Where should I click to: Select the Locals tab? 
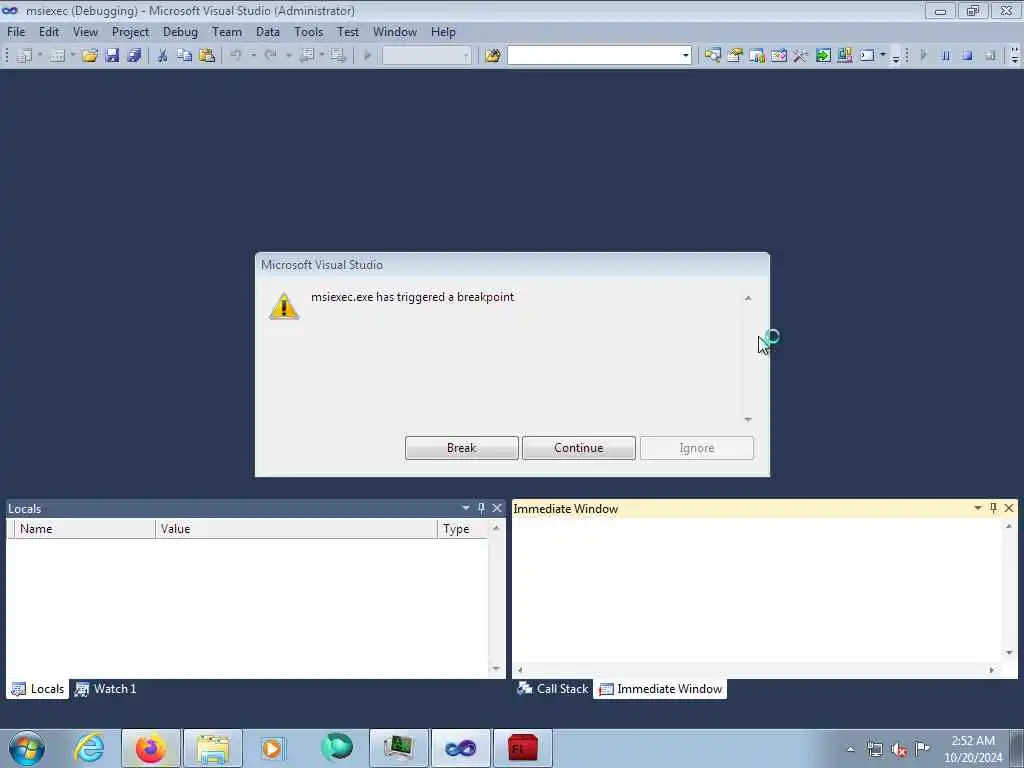38,689
